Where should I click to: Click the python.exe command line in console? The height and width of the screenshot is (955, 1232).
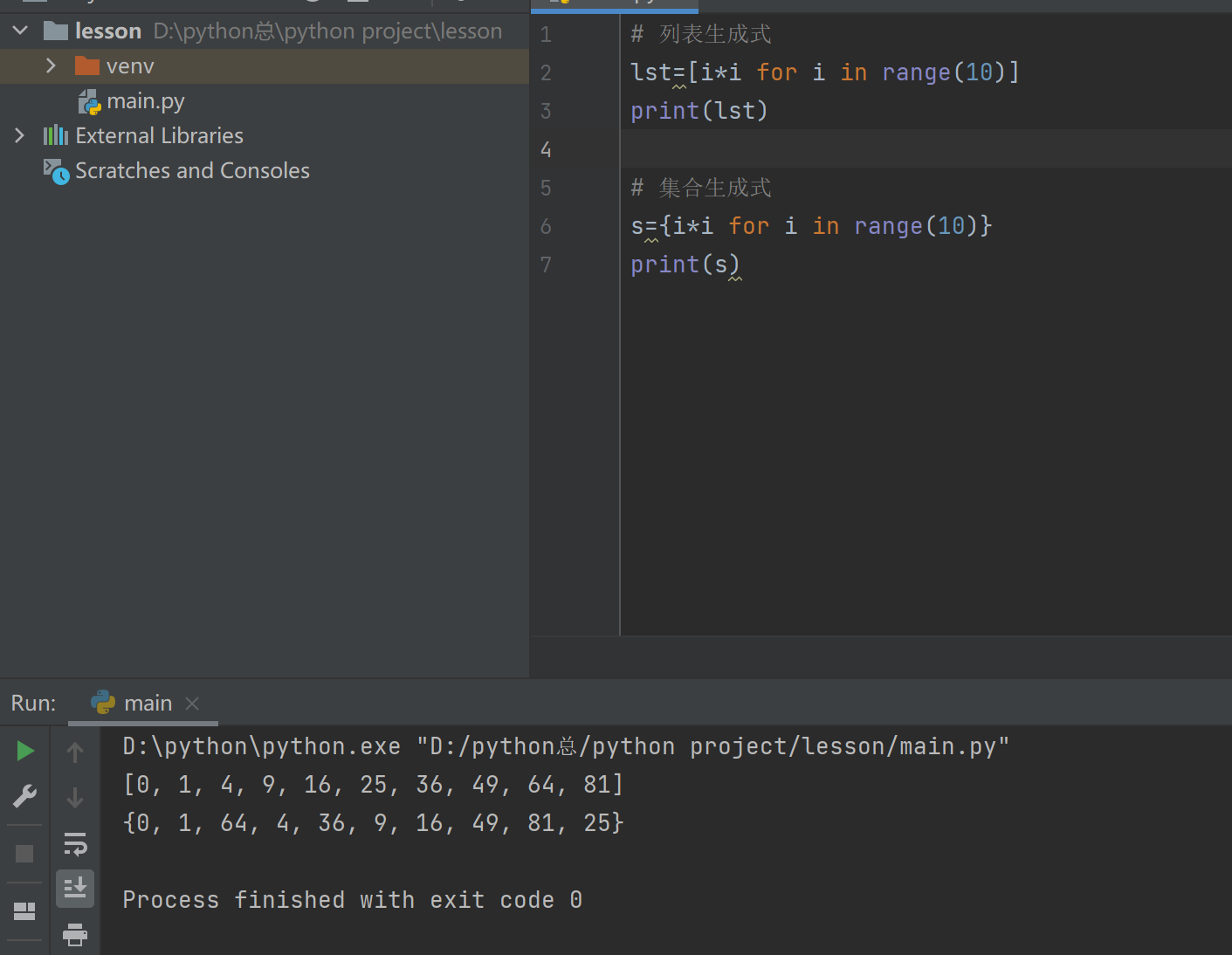coord(566,746)
